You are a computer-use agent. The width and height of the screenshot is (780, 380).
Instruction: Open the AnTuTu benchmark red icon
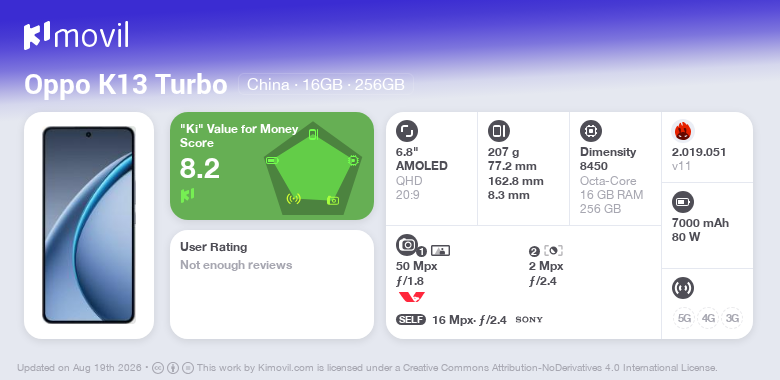[x=682, y=131]
